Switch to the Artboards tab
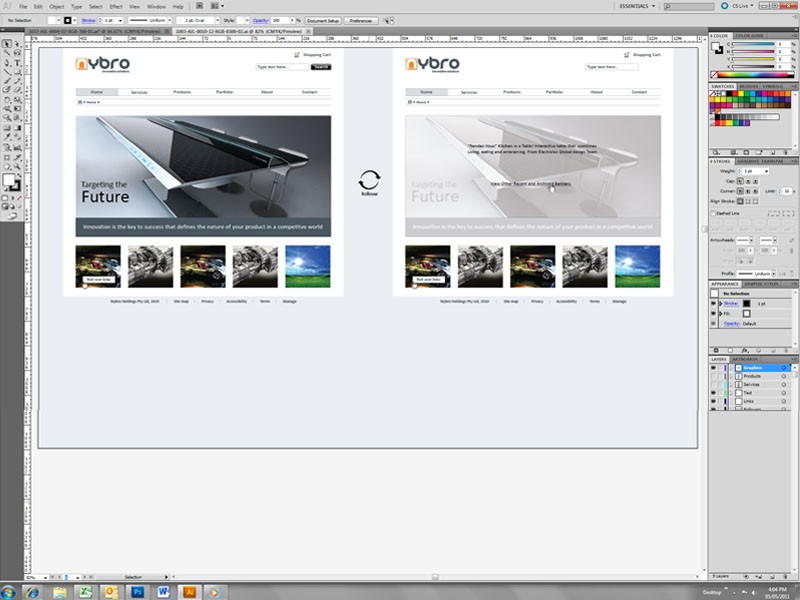The width and height of the screenshot is (800, 600). 745,359
